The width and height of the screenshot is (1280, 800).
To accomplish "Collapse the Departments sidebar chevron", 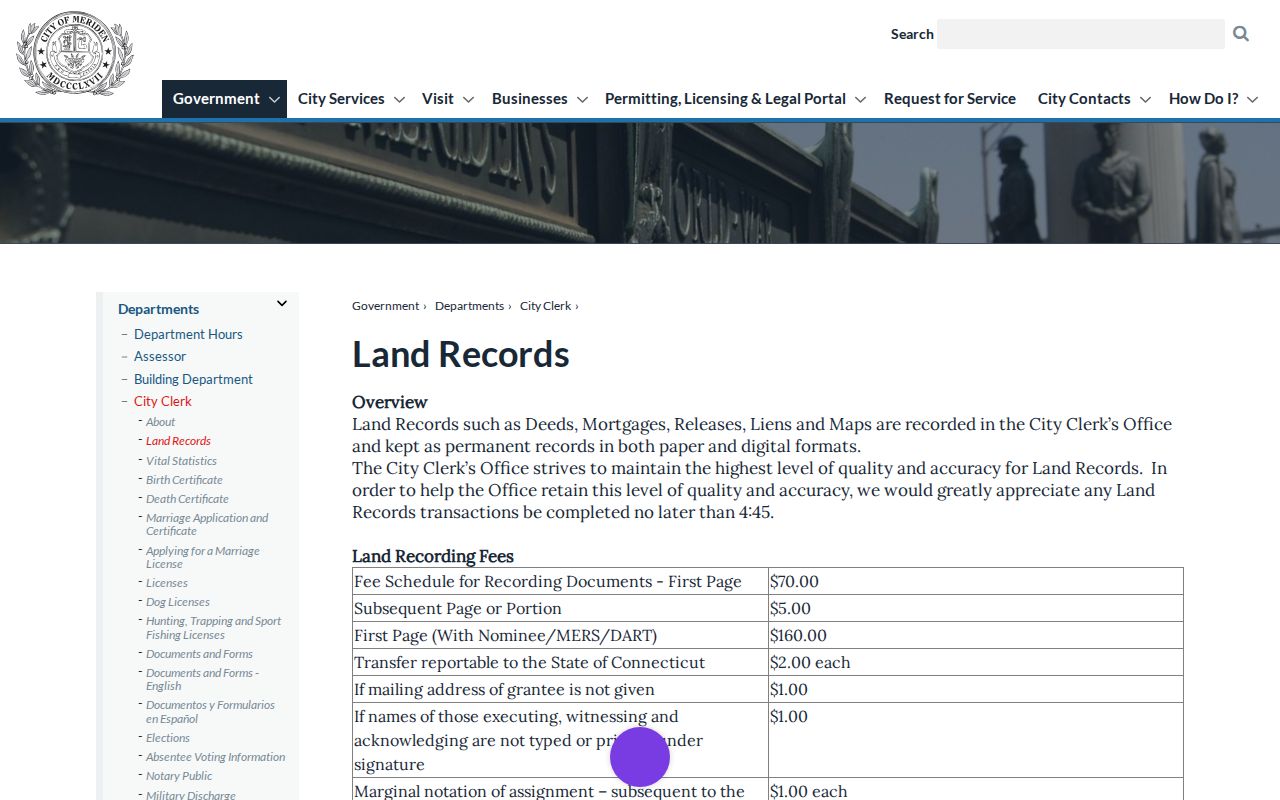I will pos(282,304).
